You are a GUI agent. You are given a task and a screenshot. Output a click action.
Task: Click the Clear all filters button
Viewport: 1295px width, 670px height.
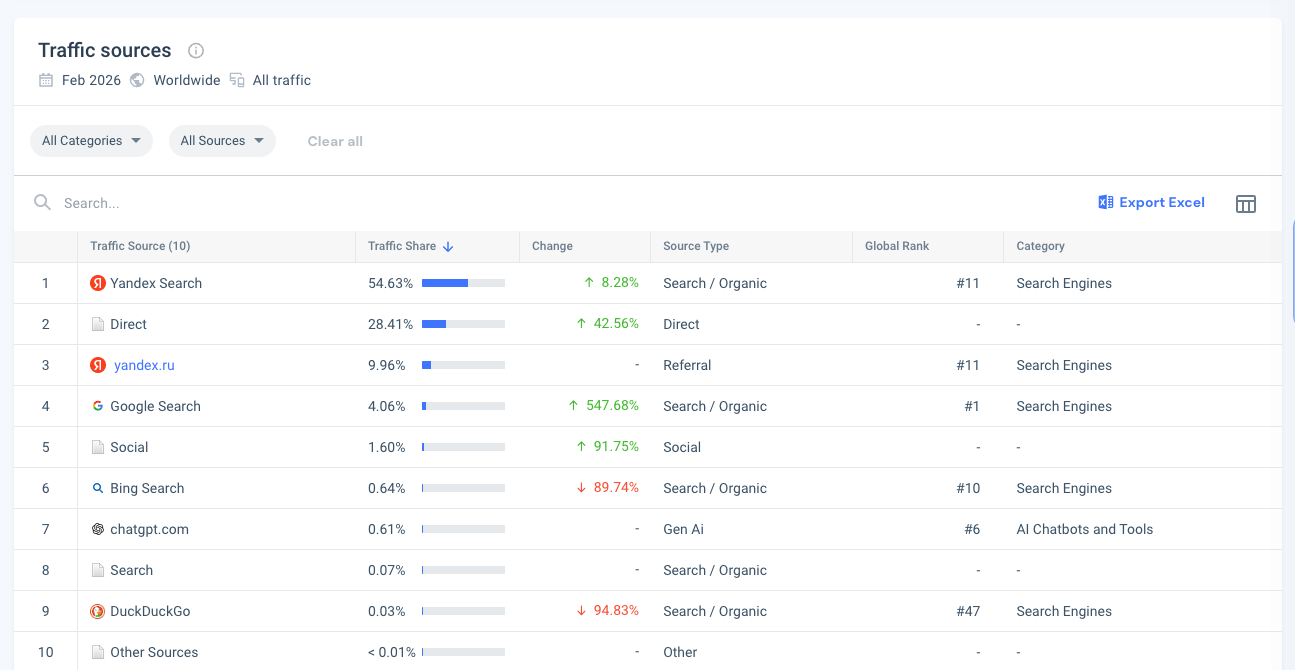pyautogui.click(x=335, y=141)
